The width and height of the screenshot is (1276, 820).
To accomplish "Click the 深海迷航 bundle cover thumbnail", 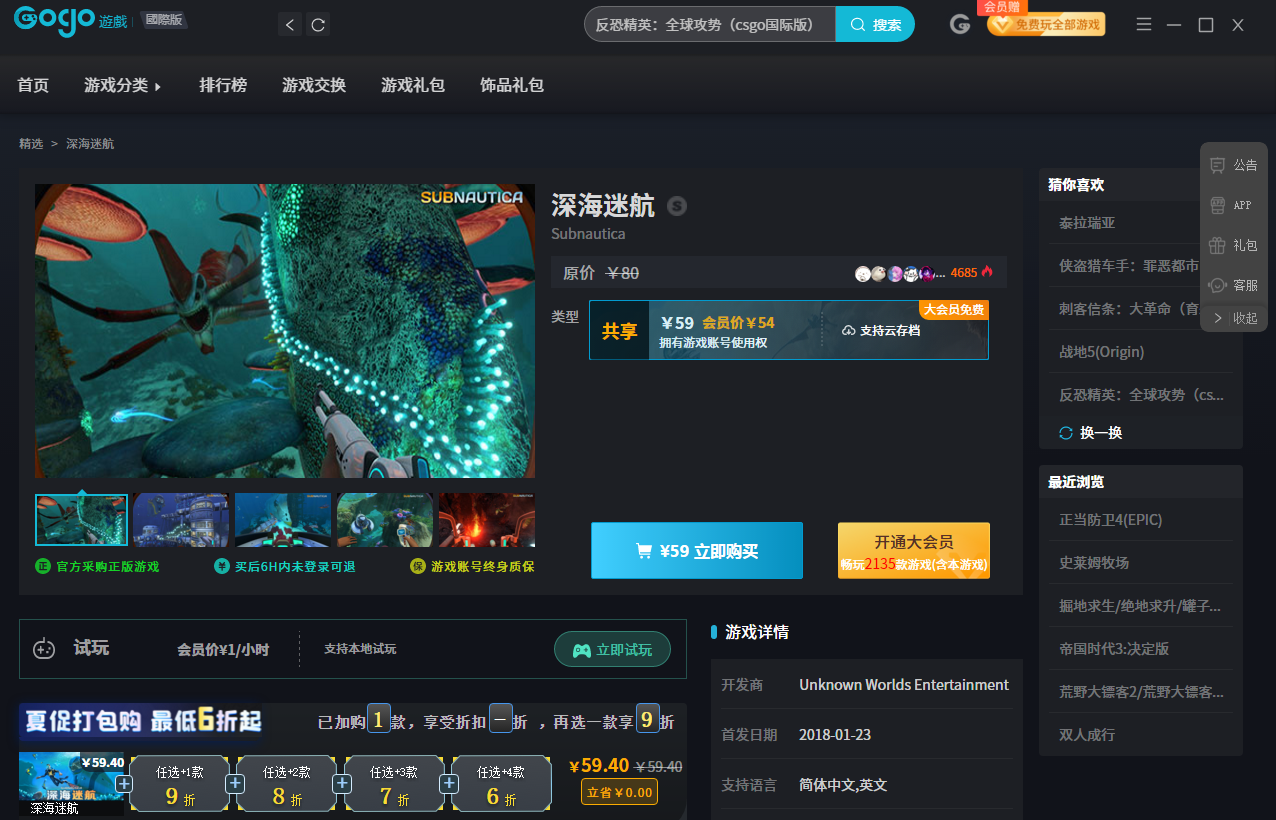I will (x=71, y=784).
